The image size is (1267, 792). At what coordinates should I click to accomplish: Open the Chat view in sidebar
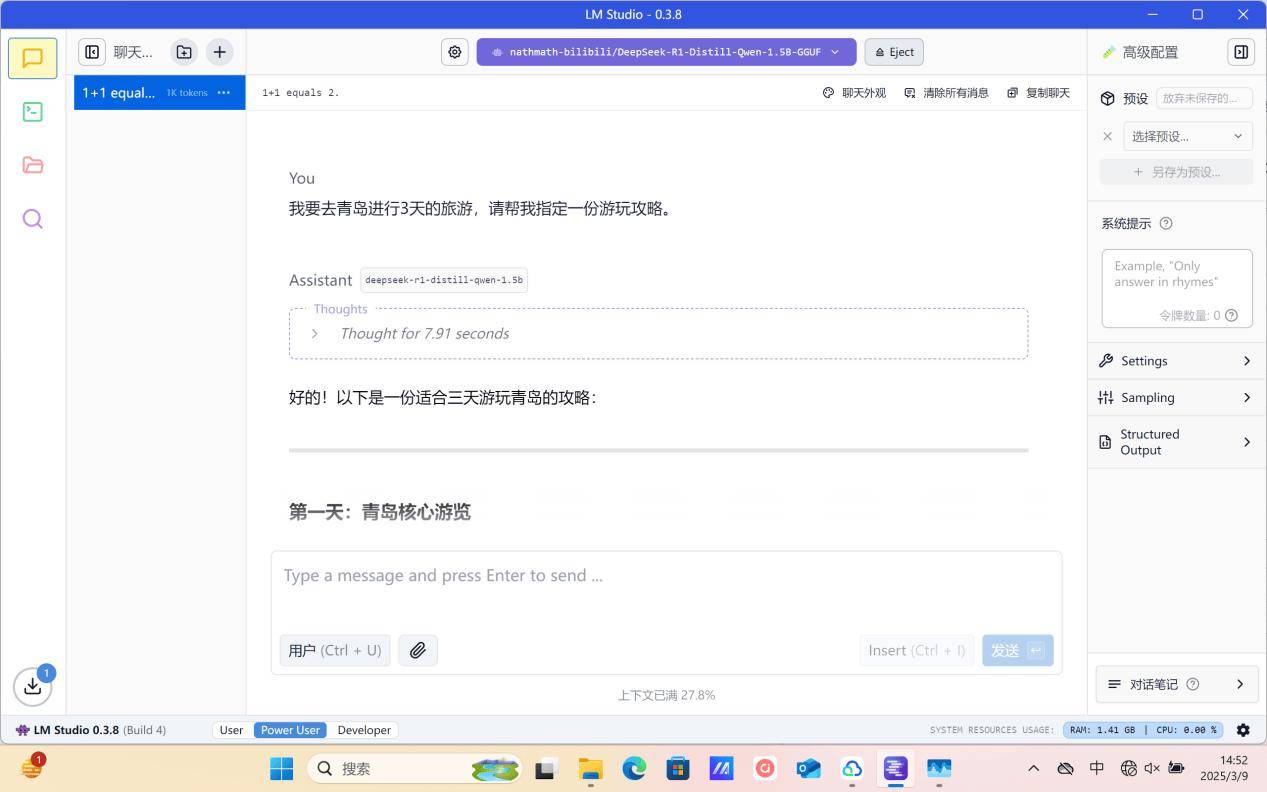tap(32, 58)
